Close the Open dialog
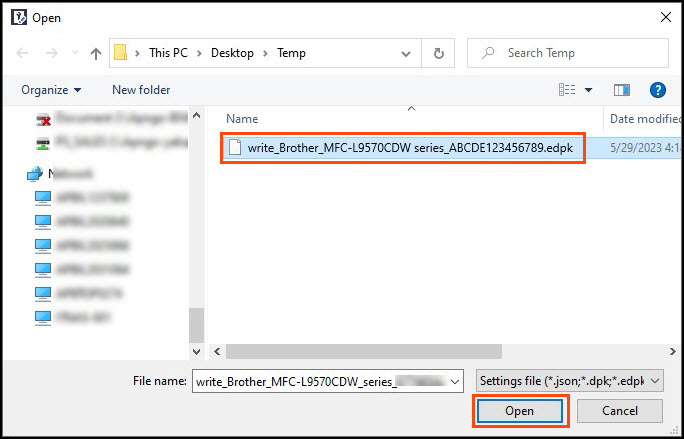This screenshot has height=439, width=684. point(666,17)
